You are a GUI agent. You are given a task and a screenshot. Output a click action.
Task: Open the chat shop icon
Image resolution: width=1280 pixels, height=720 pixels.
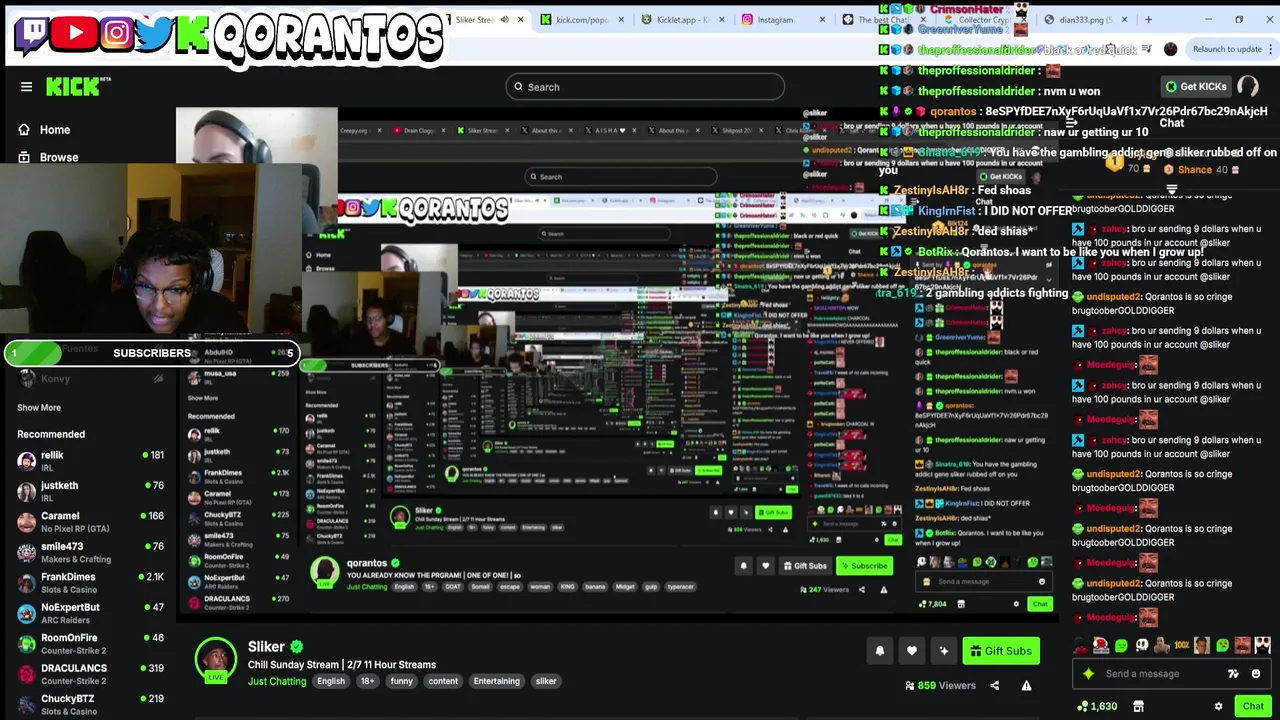[1138, 706]
